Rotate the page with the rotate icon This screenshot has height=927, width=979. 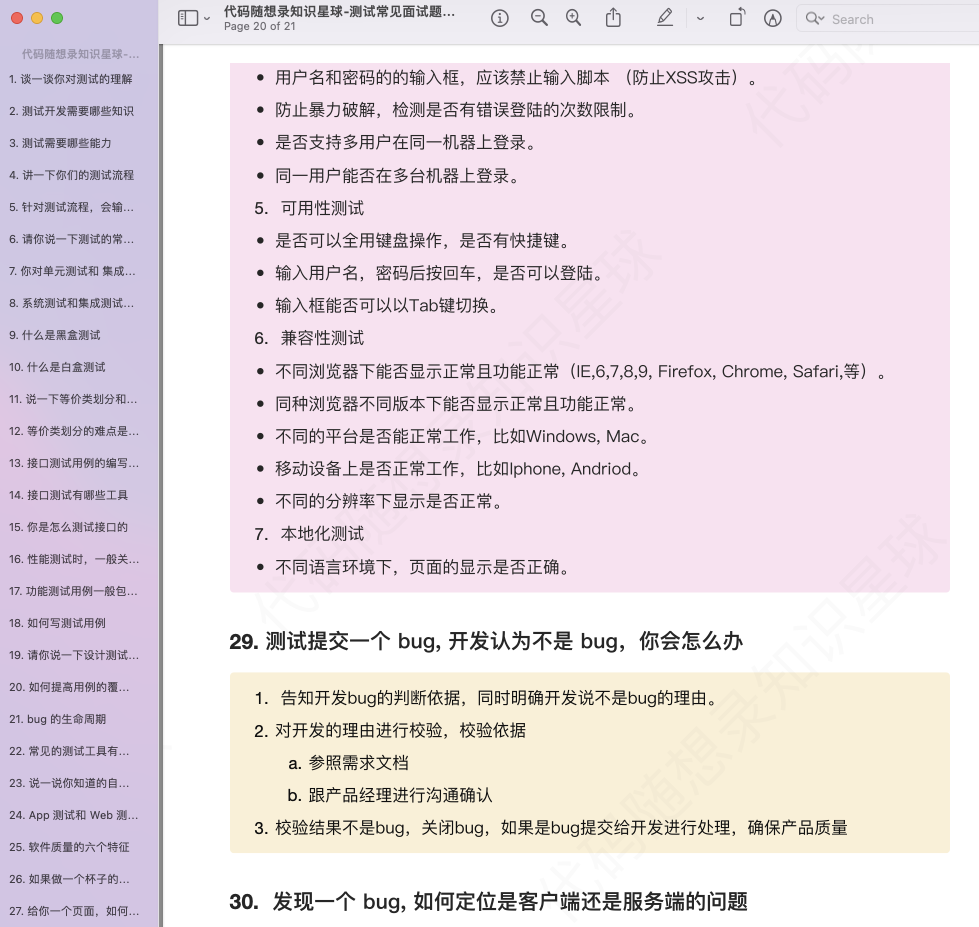coord(737,17)
